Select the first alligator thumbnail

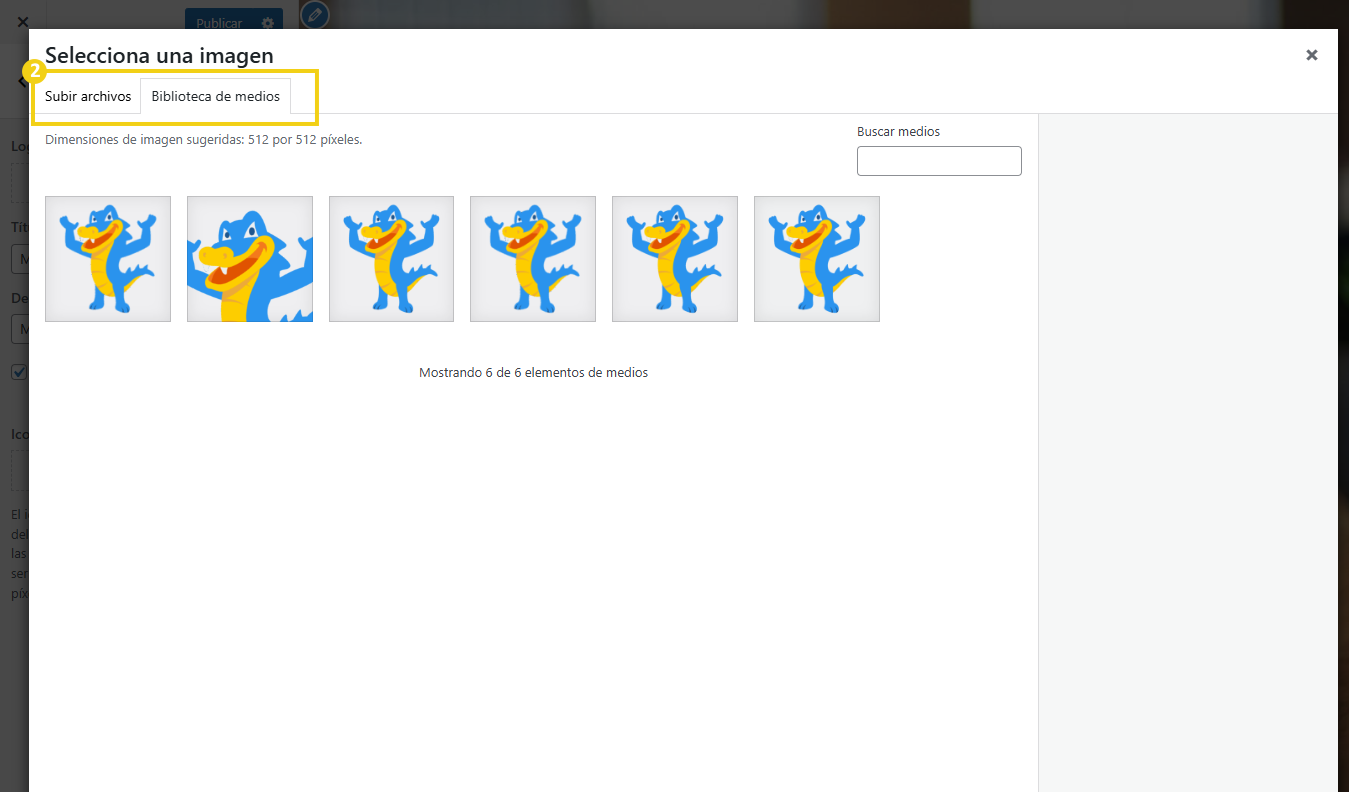[x=107, y=258]
